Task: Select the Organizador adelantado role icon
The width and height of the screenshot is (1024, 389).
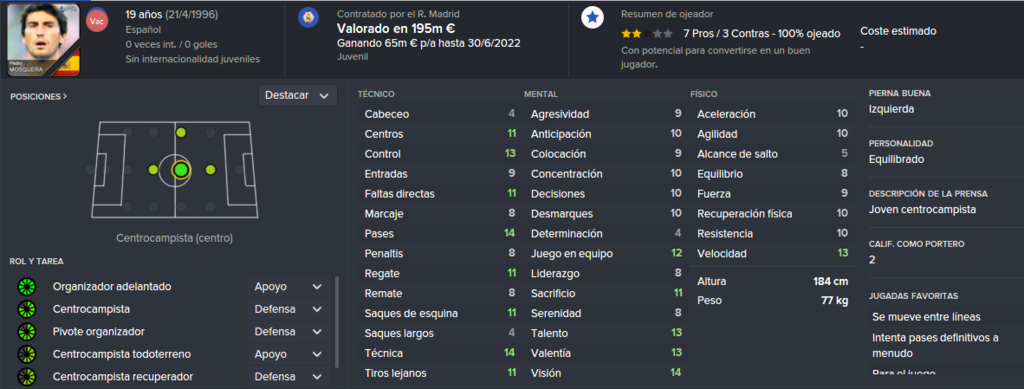Action: tap(27, 287)
